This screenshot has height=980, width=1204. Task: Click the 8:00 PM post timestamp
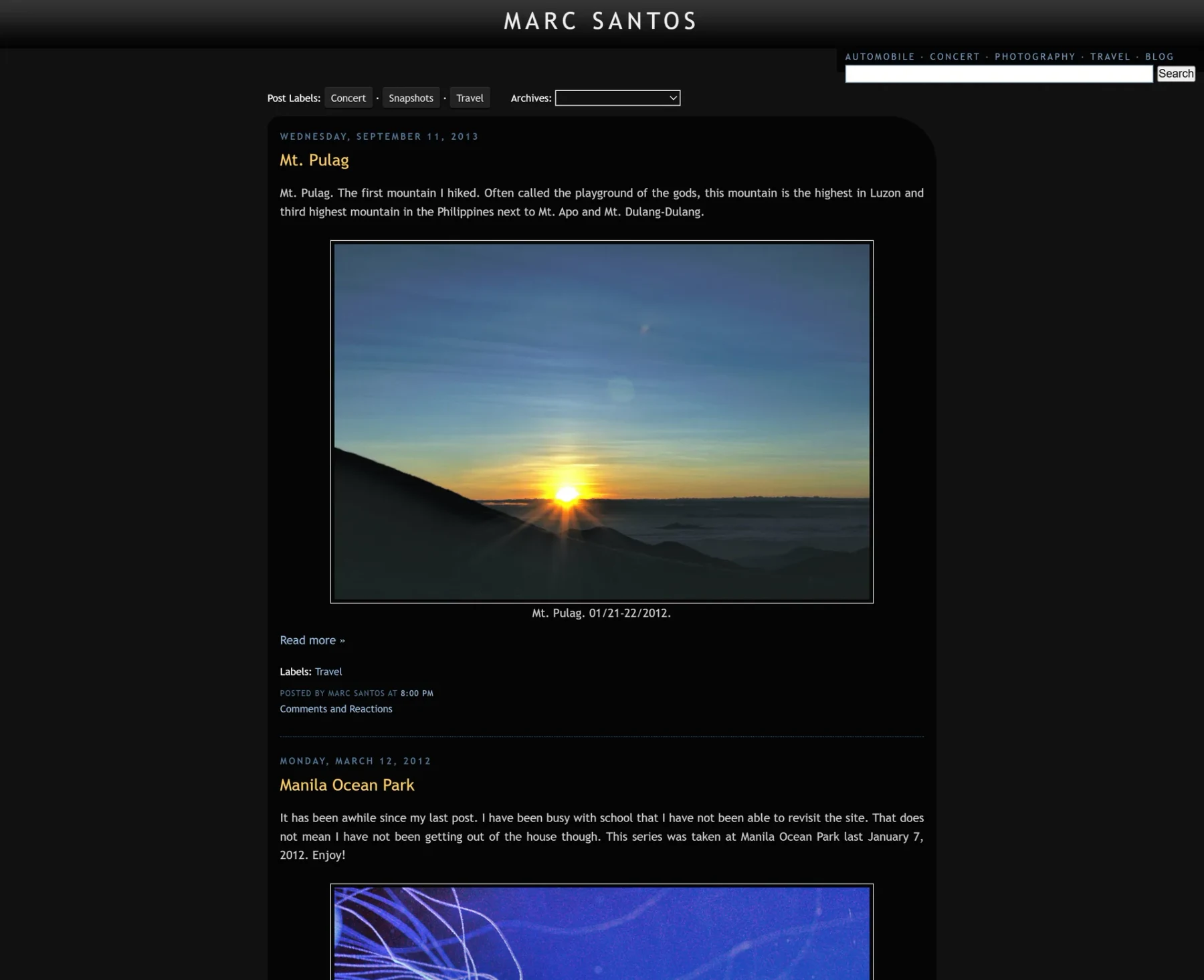[416, 694]
